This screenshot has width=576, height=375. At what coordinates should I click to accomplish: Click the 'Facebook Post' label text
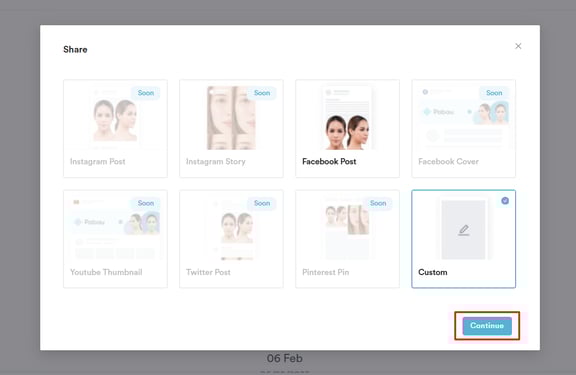(x=329, y=162)
